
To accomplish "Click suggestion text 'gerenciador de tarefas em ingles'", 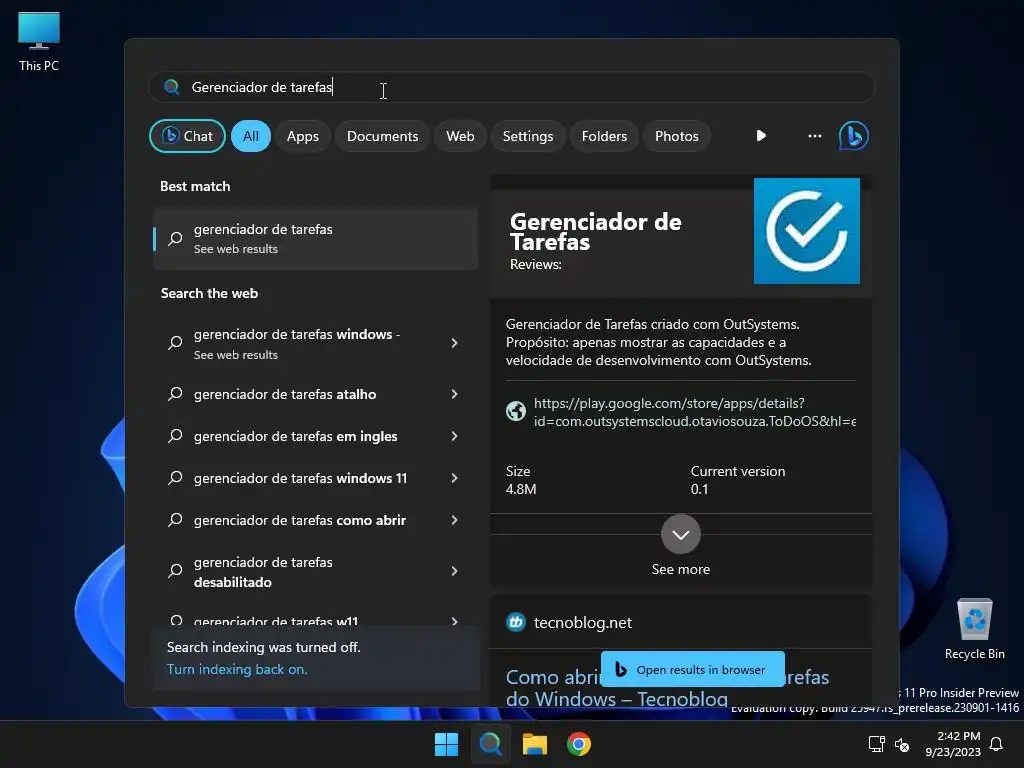I will pos(295,436).
